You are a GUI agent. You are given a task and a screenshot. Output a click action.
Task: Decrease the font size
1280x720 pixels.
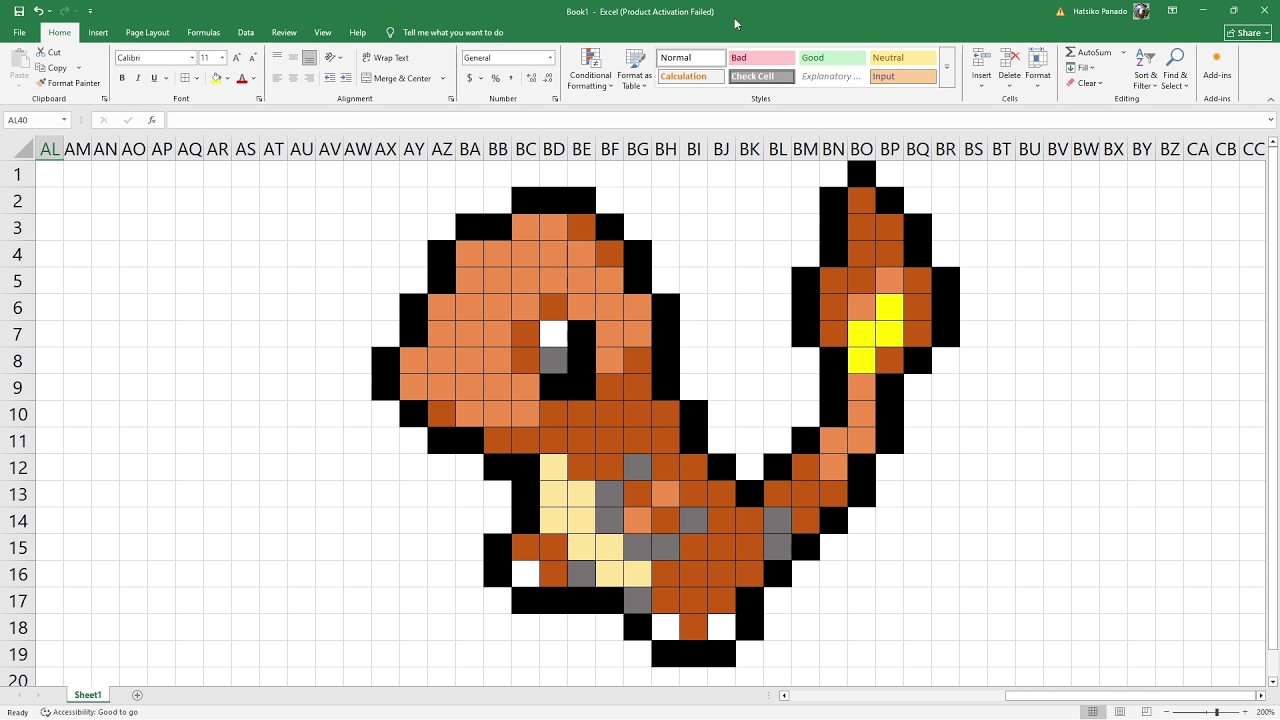click(252, 58)
